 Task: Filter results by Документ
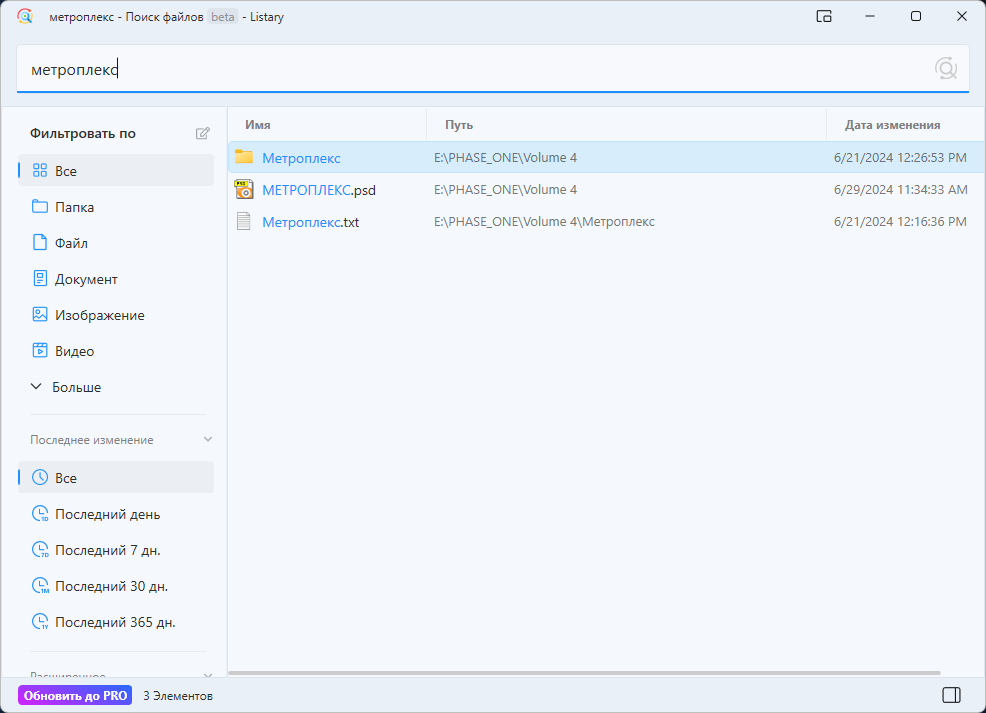click(x=116, y=279)
